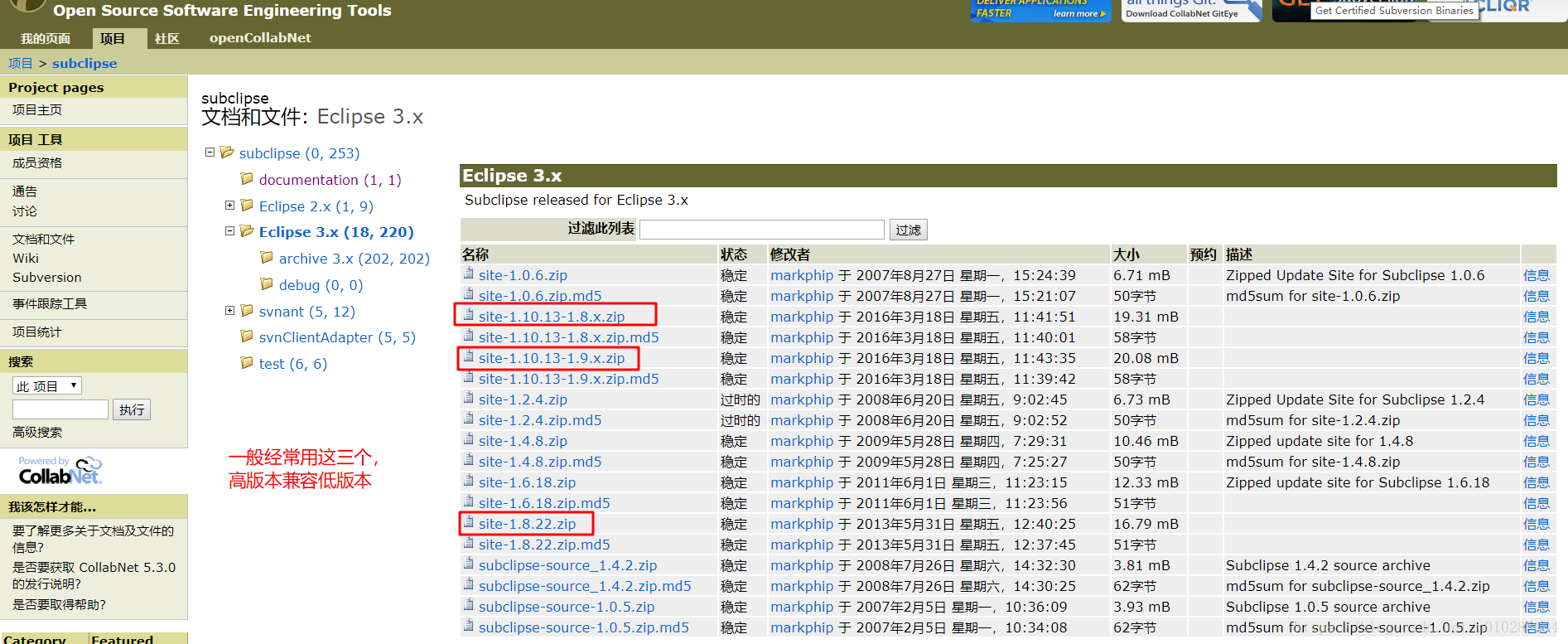Open site-1.2.4.zip.md5 file link

tap(540, 420)
